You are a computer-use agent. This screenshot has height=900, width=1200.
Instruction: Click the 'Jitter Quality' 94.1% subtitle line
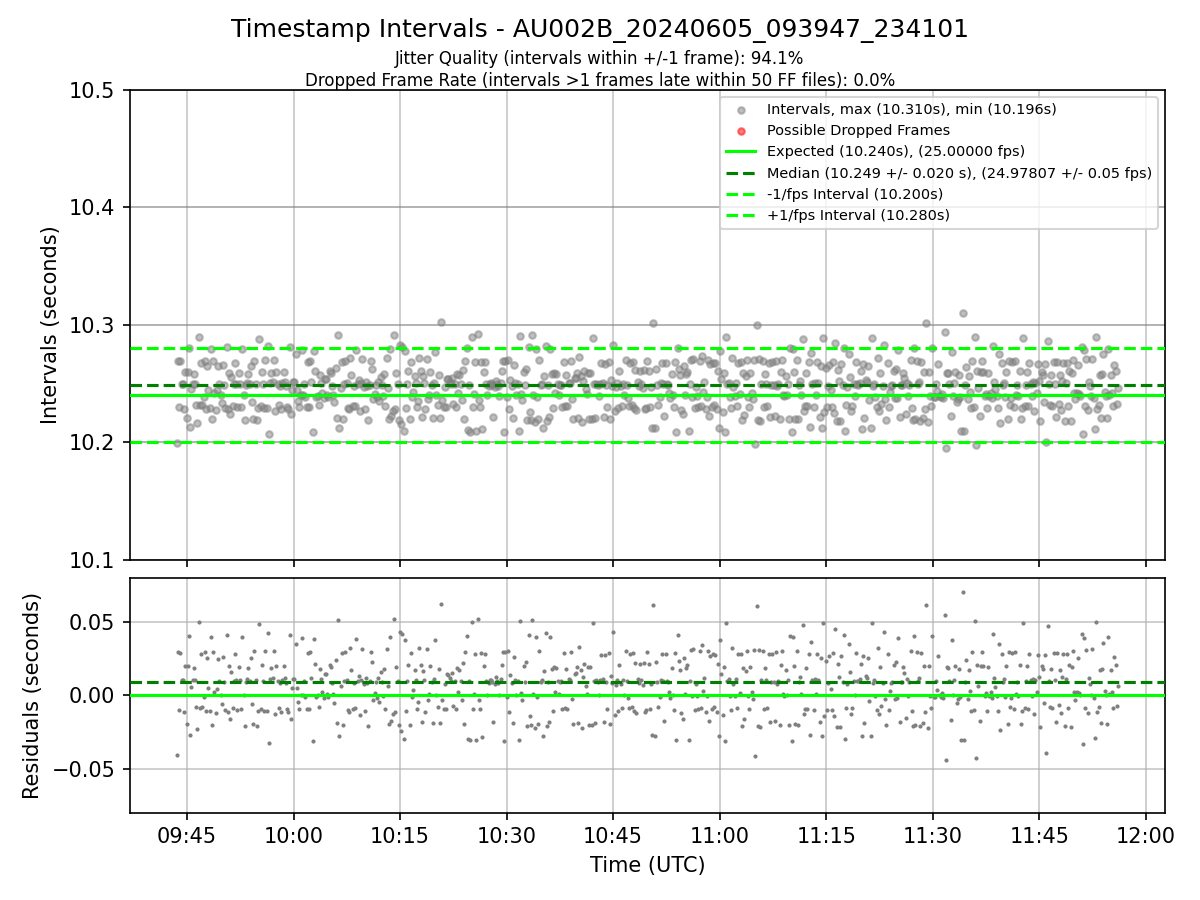[x=600, y=59]
